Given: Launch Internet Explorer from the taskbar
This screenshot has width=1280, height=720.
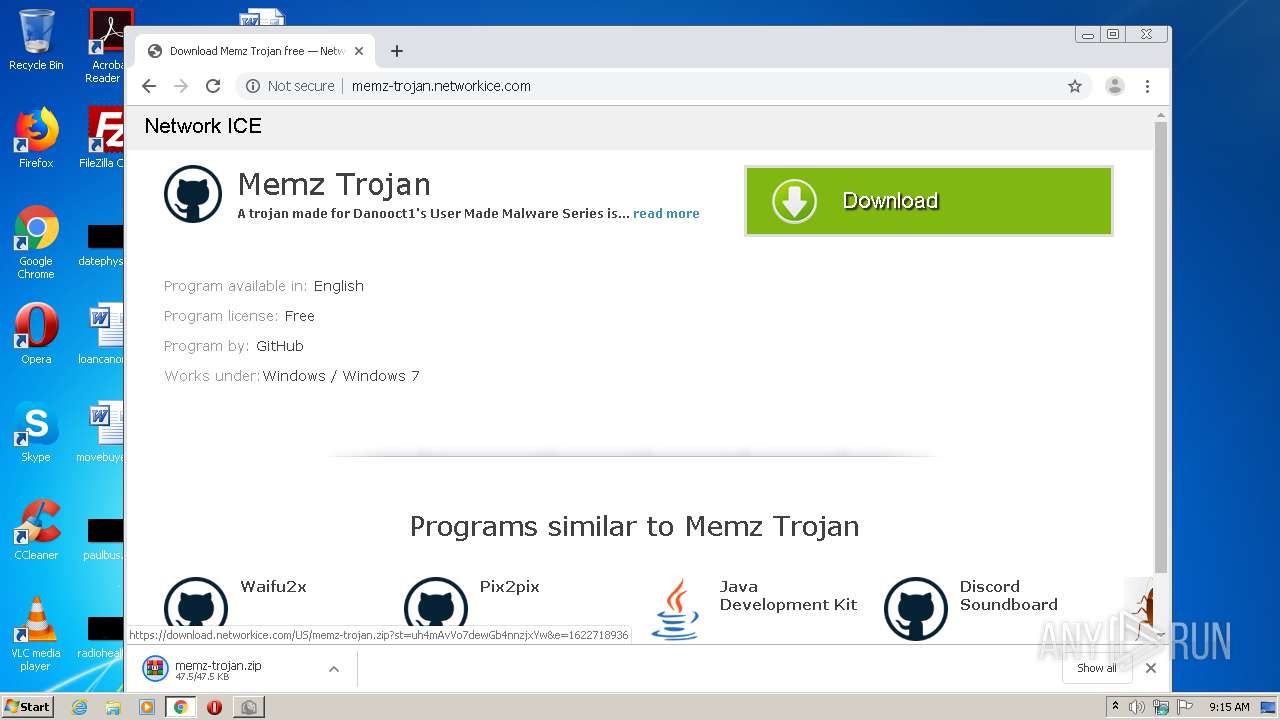Looking at the screenshot, I should (x=79, y=707).
